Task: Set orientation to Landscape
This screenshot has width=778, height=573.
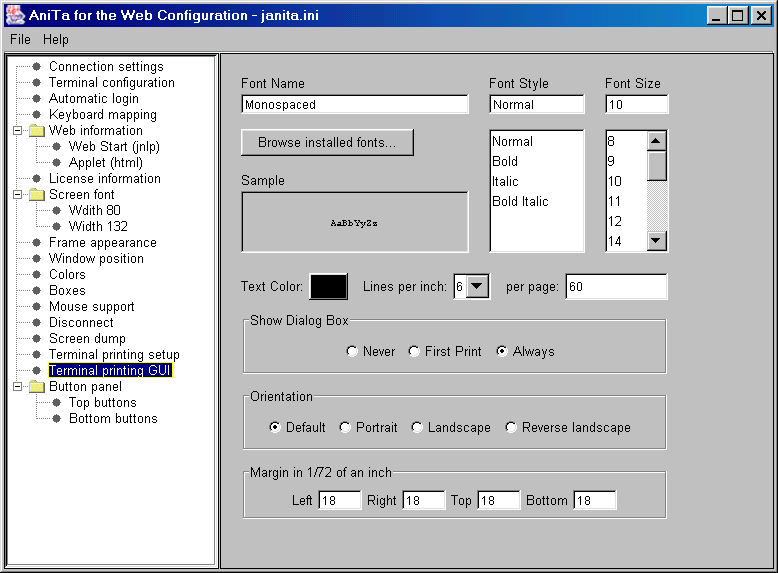Action: (417, 428)
